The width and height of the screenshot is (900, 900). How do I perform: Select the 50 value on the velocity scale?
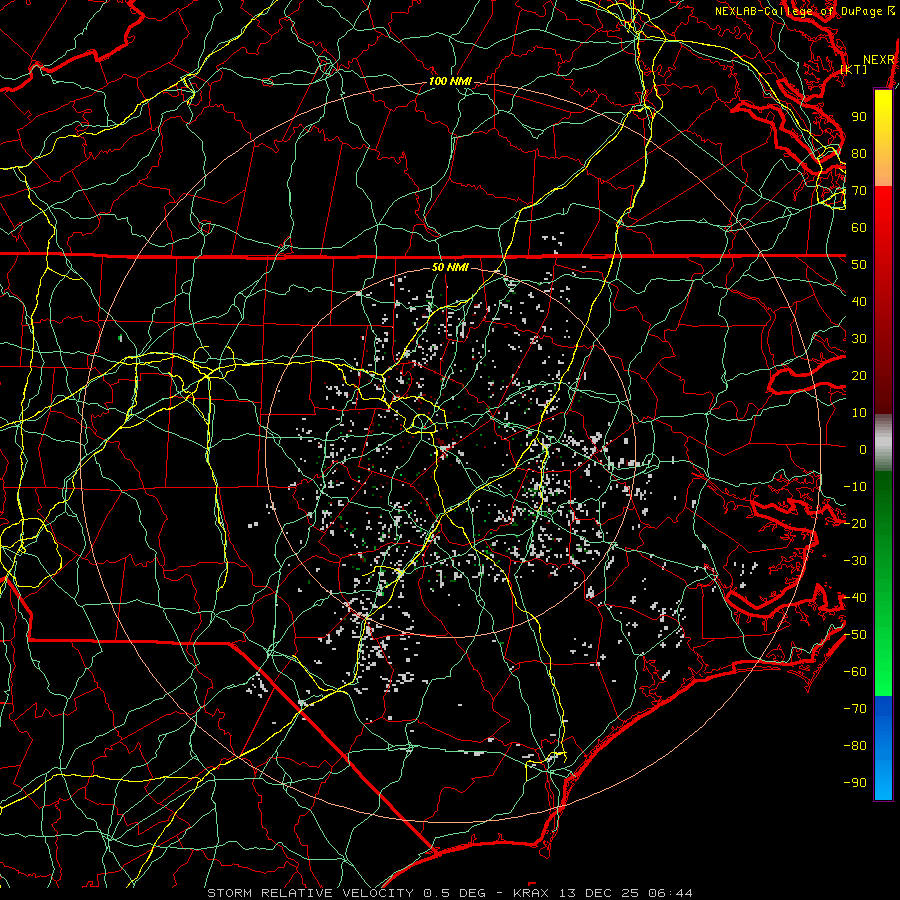(x=859, y=265)
